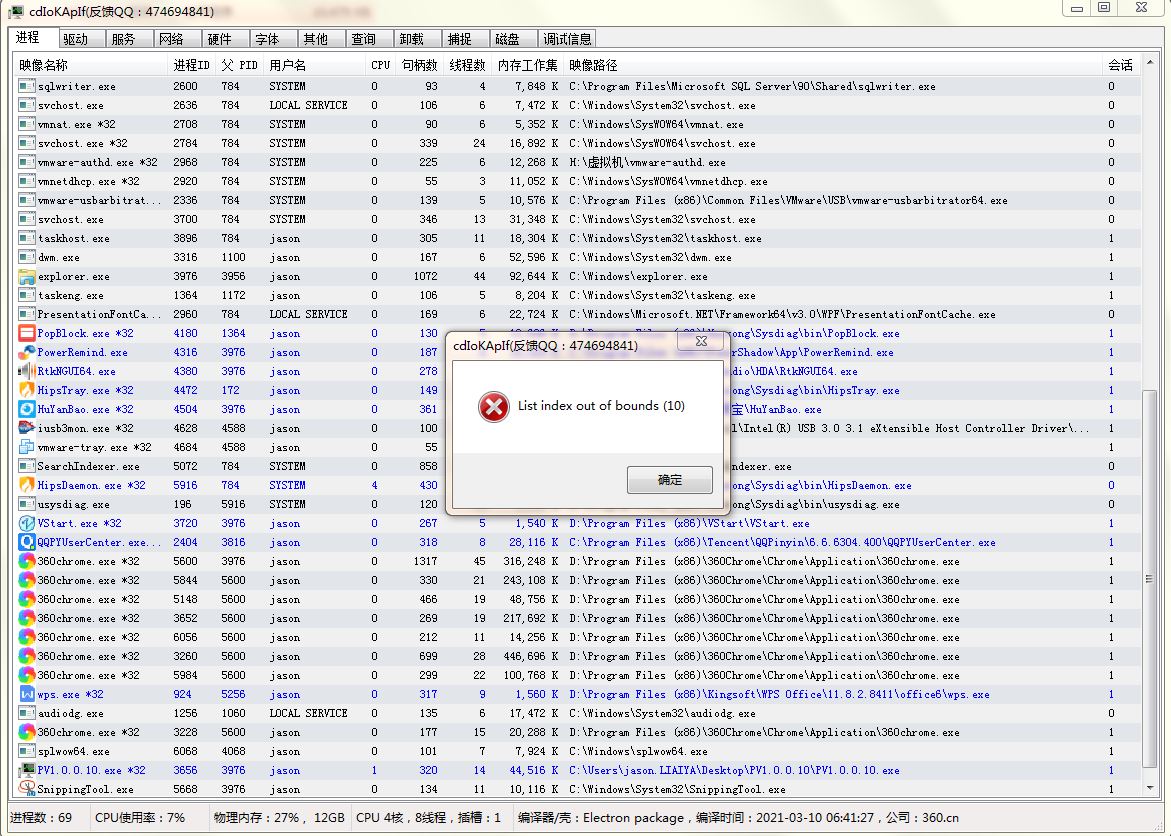Open the 字体 tab
Image resolution: width=1171 pixels, height=836 pixels.
tap(273, 39)
